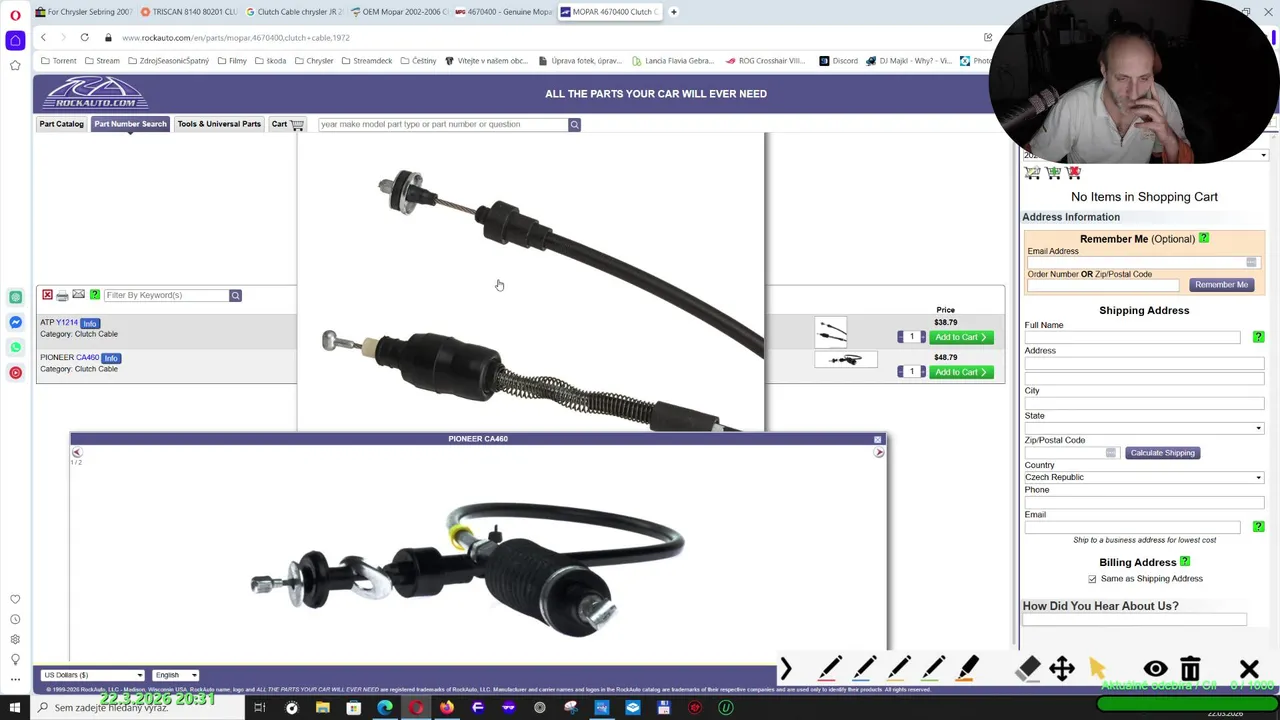Select the orange highlighter annotation tool
1280x720 pixels.
[968, 669]
